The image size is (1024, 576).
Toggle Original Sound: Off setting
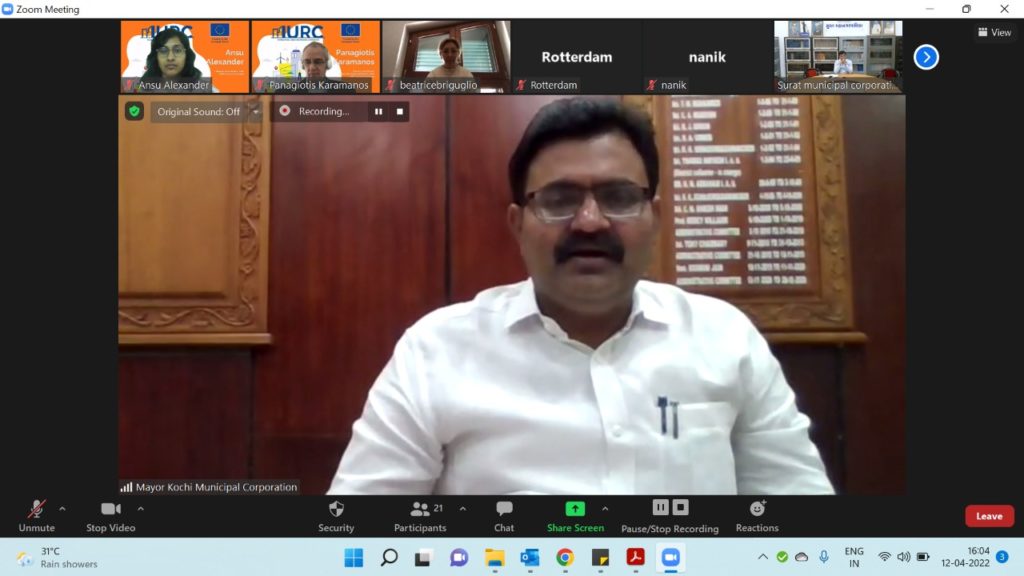[198, 112]
